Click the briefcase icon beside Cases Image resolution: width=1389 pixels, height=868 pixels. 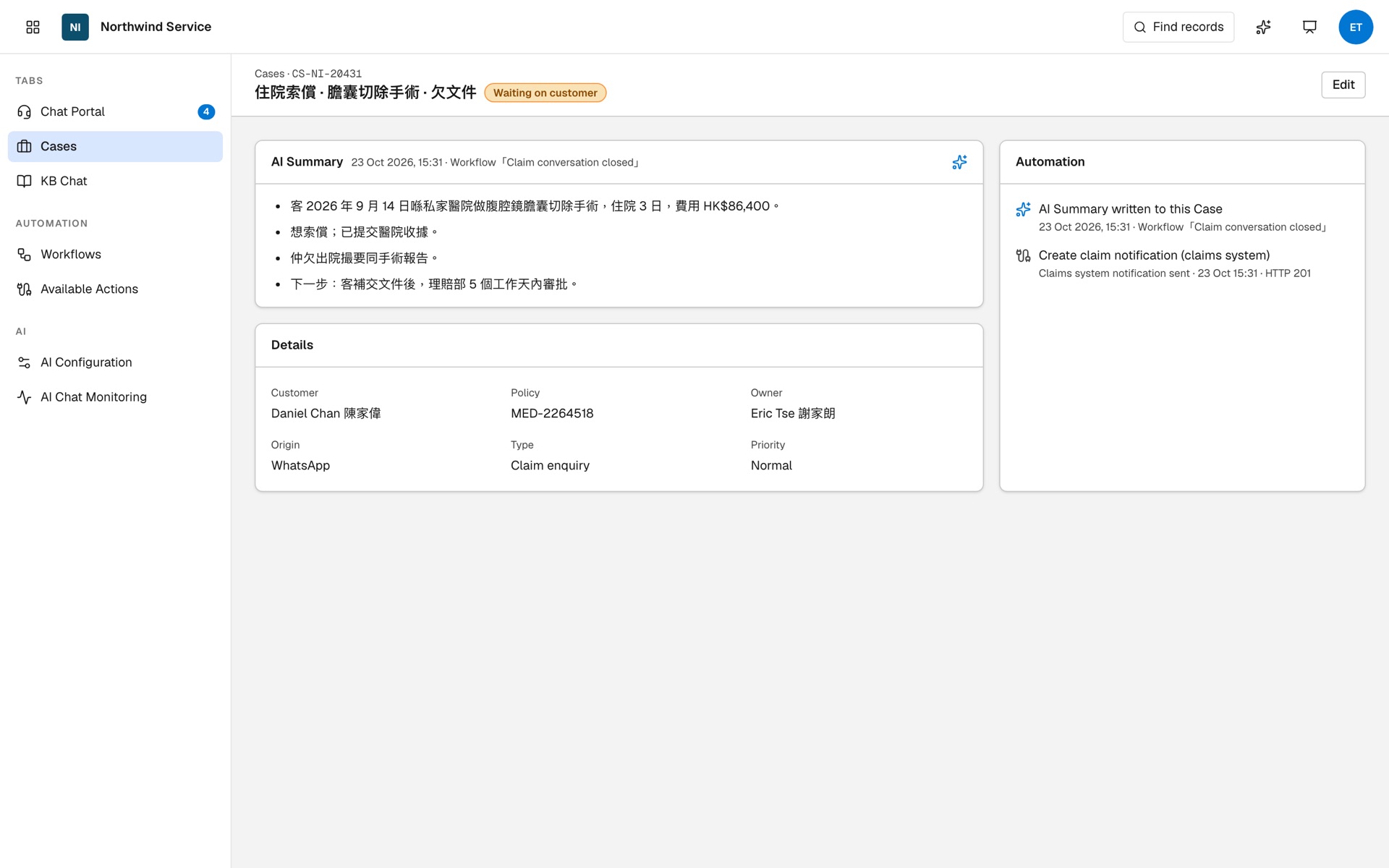tap(24, 146)
